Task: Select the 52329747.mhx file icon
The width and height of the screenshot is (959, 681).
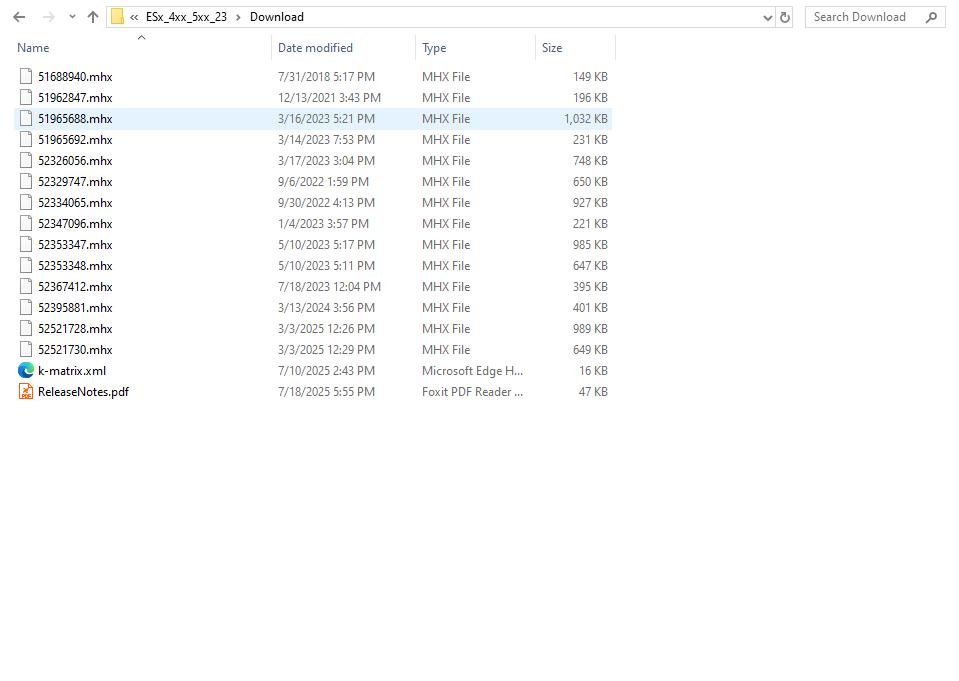Action: pos(26,181)
